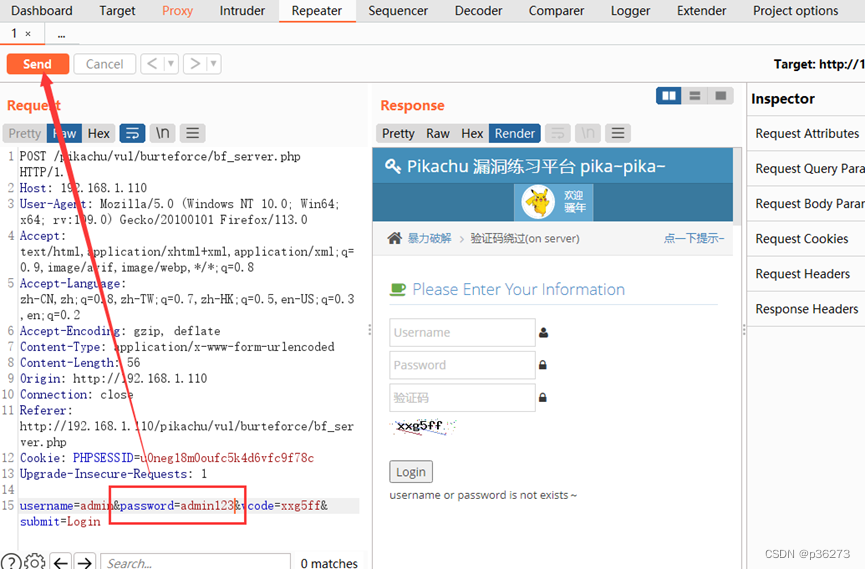
Task: Click the 暴力破解 breadcrumb link
Action: [x=429, y=238]
